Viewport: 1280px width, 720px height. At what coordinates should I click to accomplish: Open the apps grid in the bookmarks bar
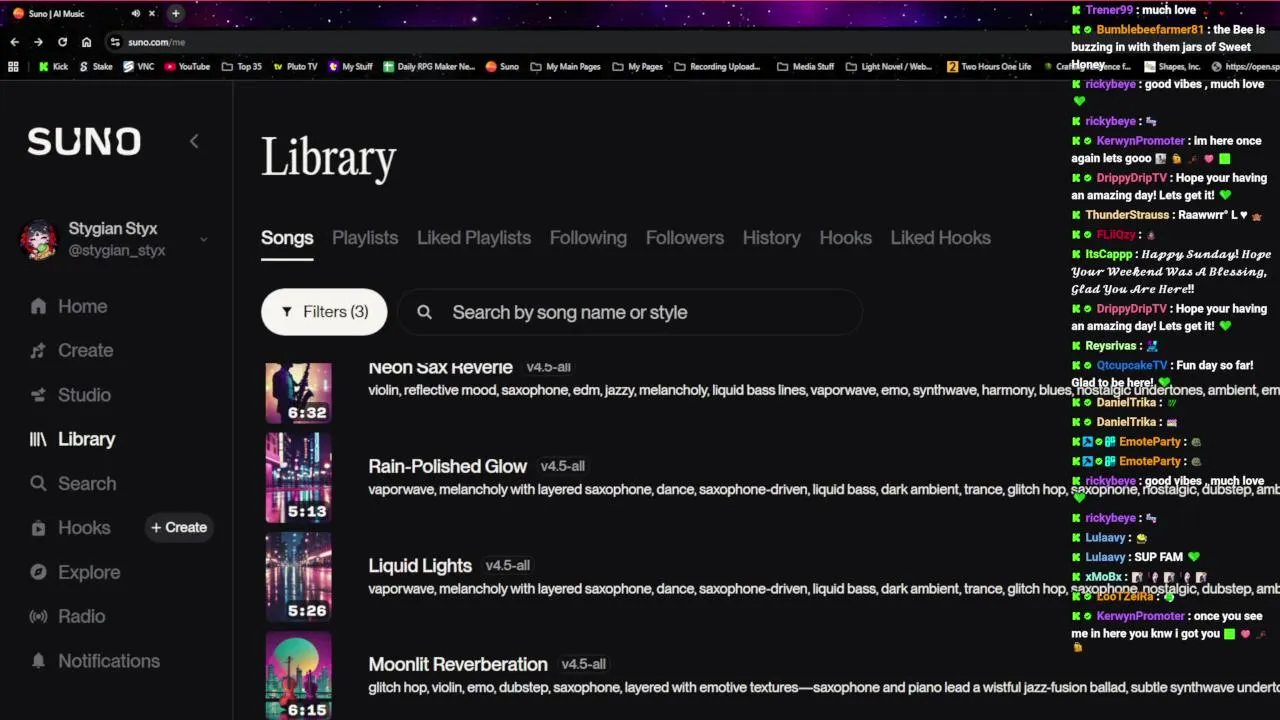coord(13,67)
